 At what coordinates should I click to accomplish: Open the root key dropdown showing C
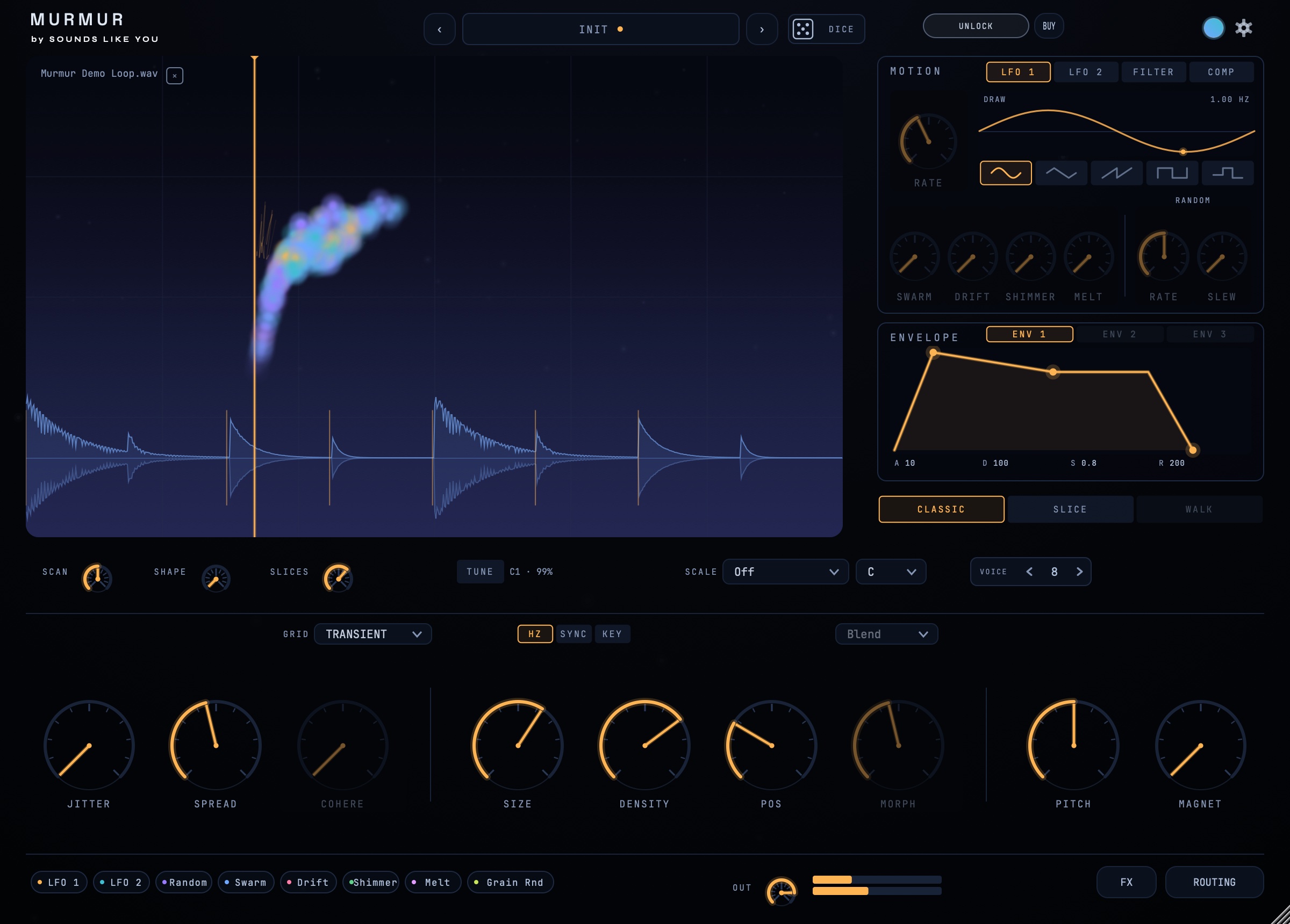coord(891,572)
